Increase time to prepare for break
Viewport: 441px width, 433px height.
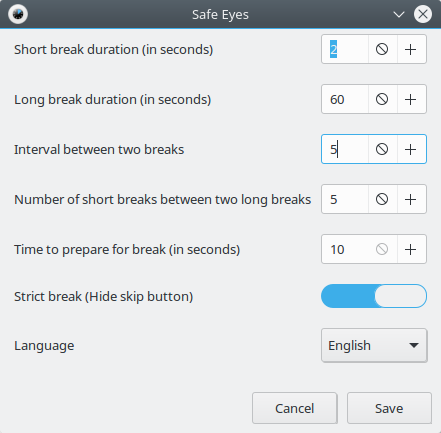(411, 249)
